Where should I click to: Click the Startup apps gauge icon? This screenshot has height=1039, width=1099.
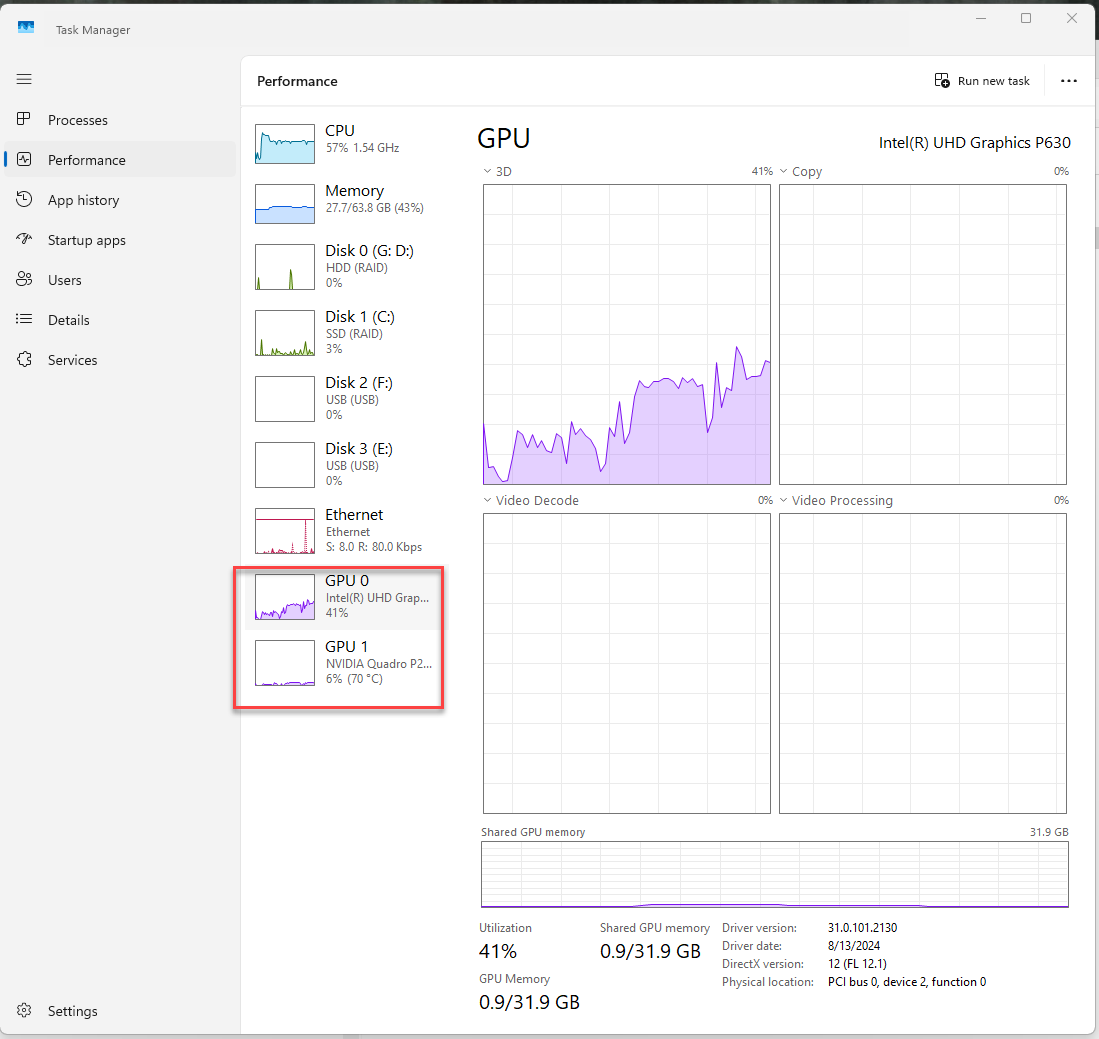click(24, 239)
